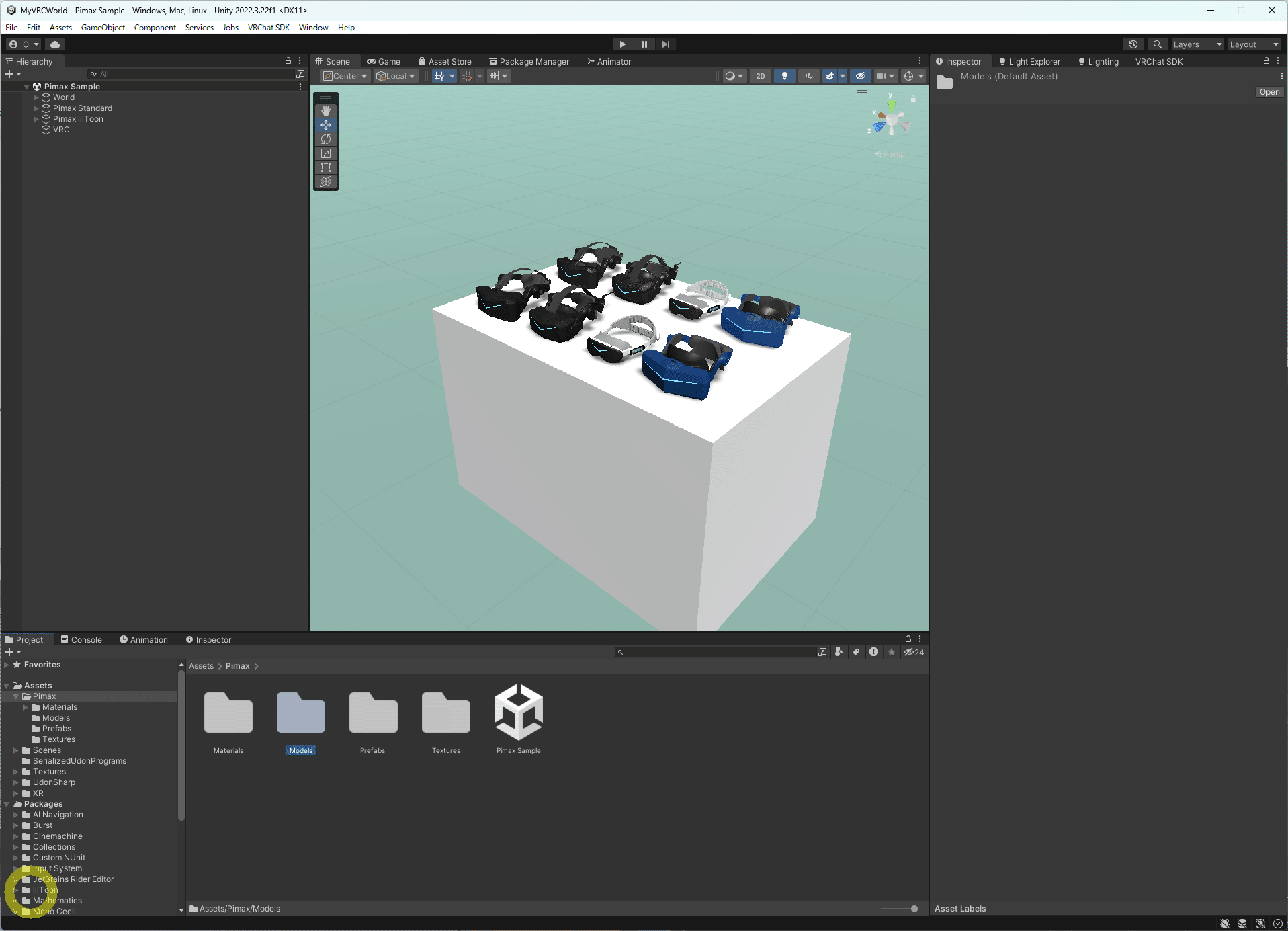The height and width of the screenshot is (931, 1288).
Task: Click the progress checkmark status icon
Action: click(x=1278, y=924)
